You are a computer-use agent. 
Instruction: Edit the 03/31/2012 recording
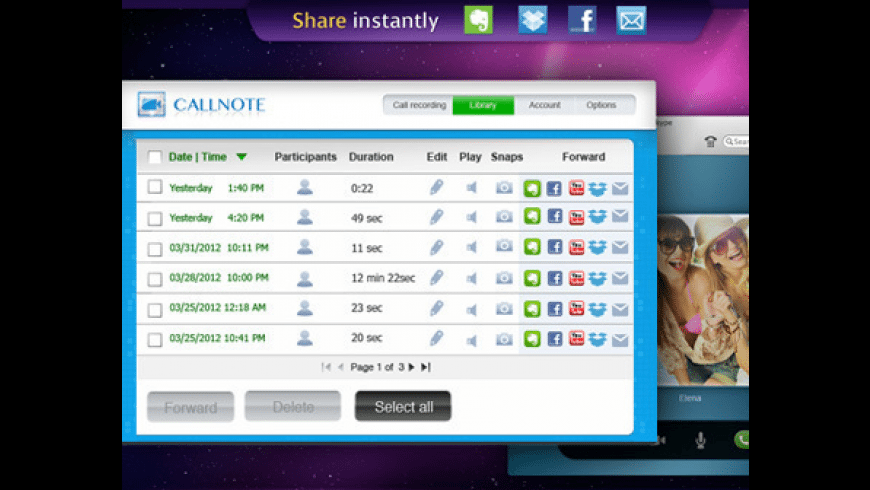[x=437, y=247]
